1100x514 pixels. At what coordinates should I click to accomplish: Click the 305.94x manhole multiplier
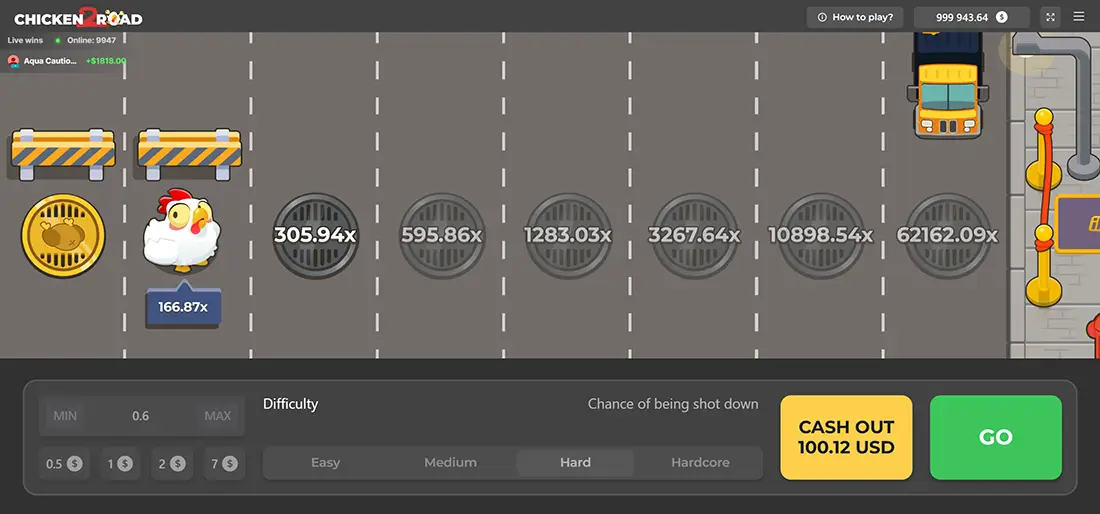pyautogui.click(x=315, y=235)
